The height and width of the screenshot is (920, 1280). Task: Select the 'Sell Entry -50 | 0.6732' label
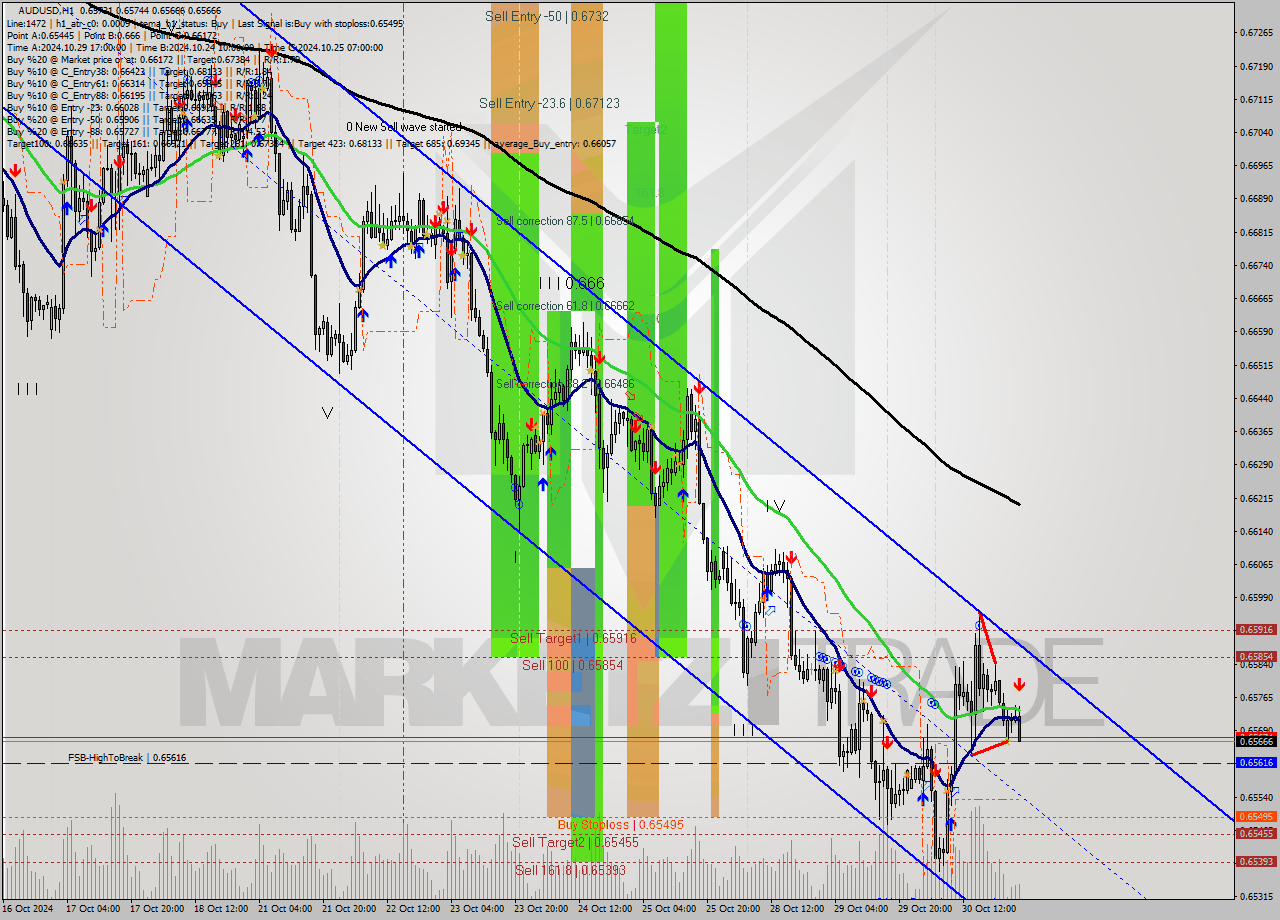pyautogui.click(x=547, y=16)
